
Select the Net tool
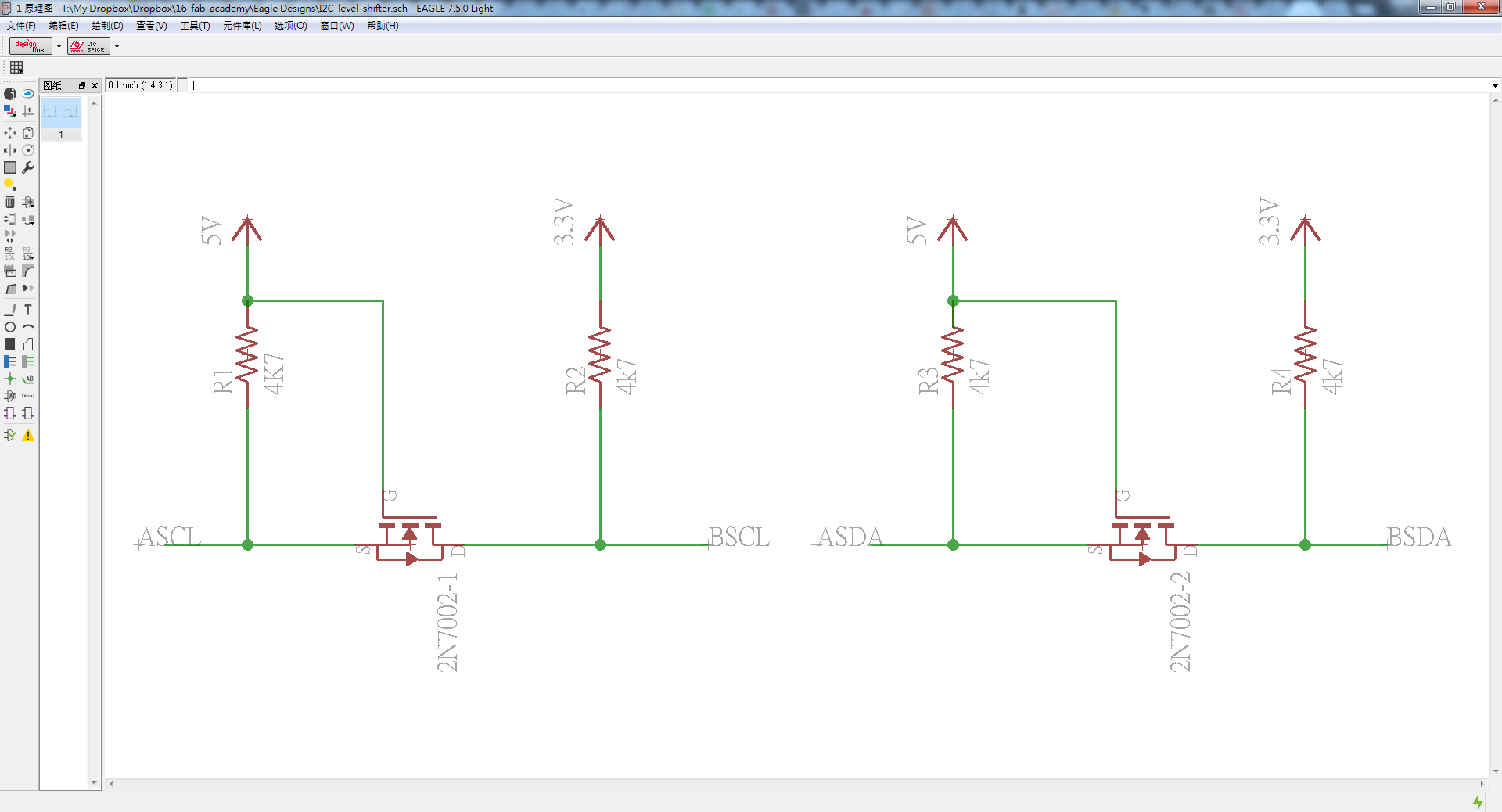pos(28,361)
